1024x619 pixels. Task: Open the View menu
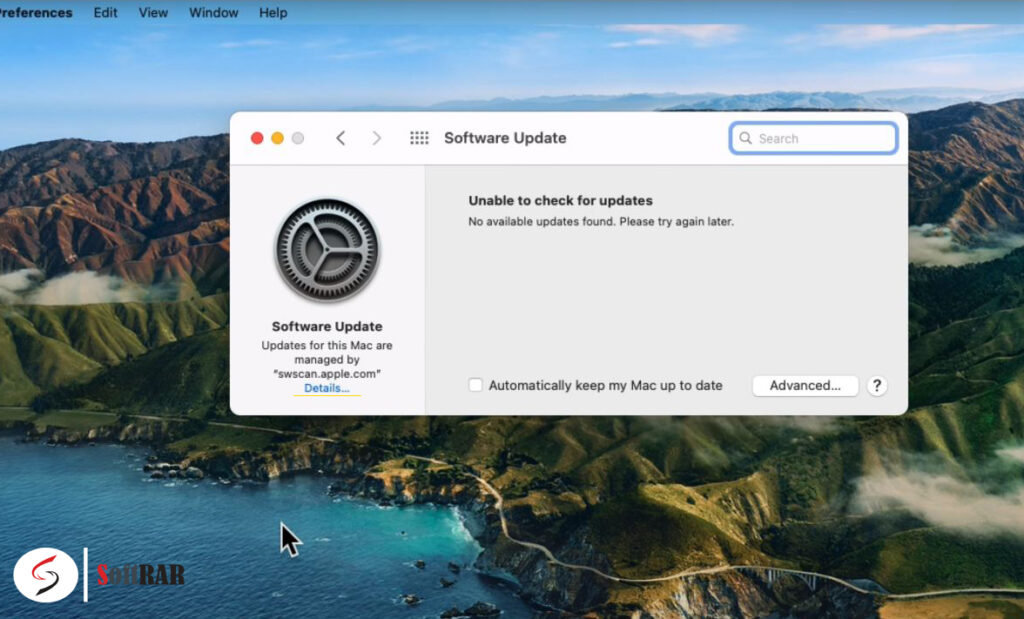click(x=153, y=12)
